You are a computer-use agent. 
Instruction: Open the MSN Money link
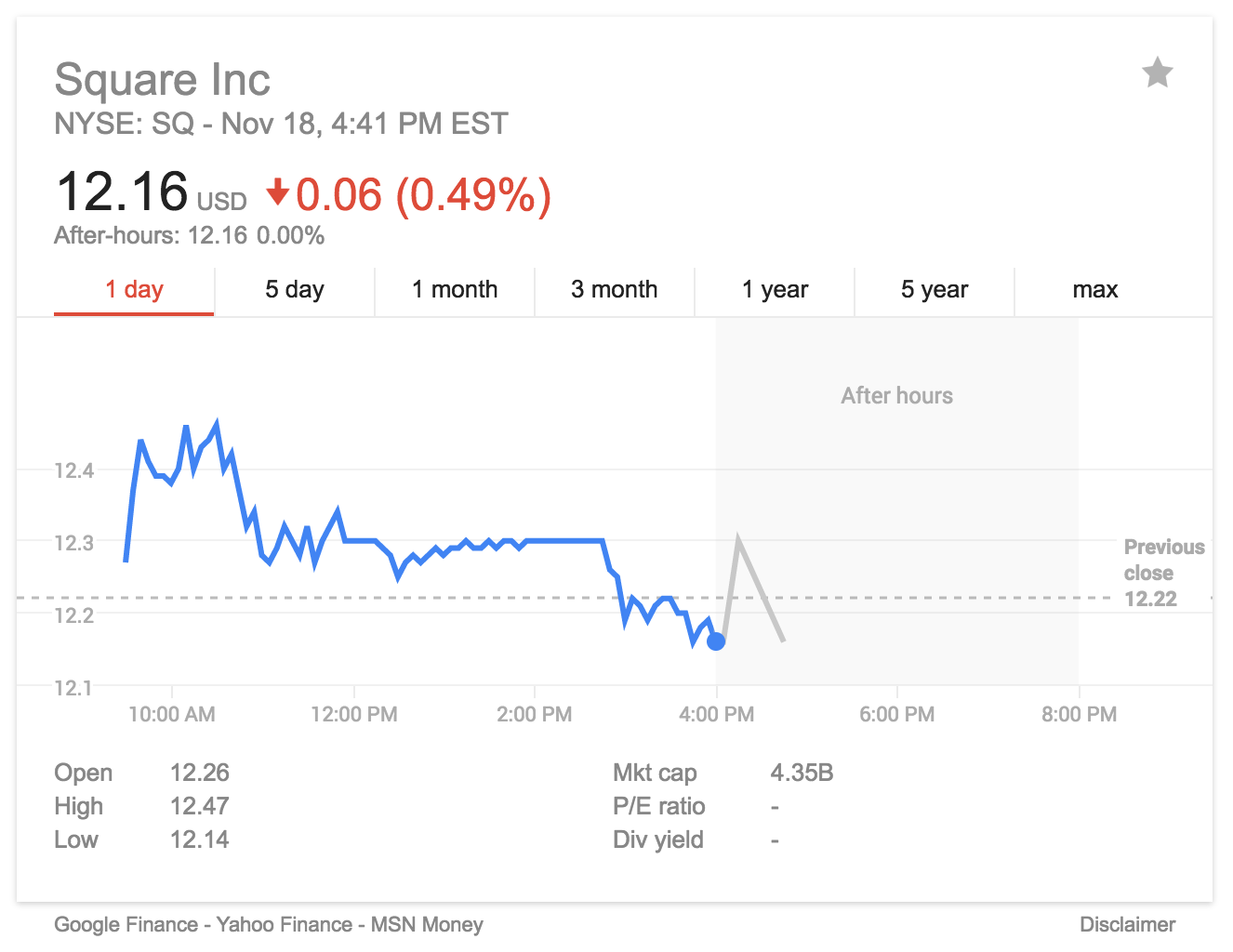427,924
